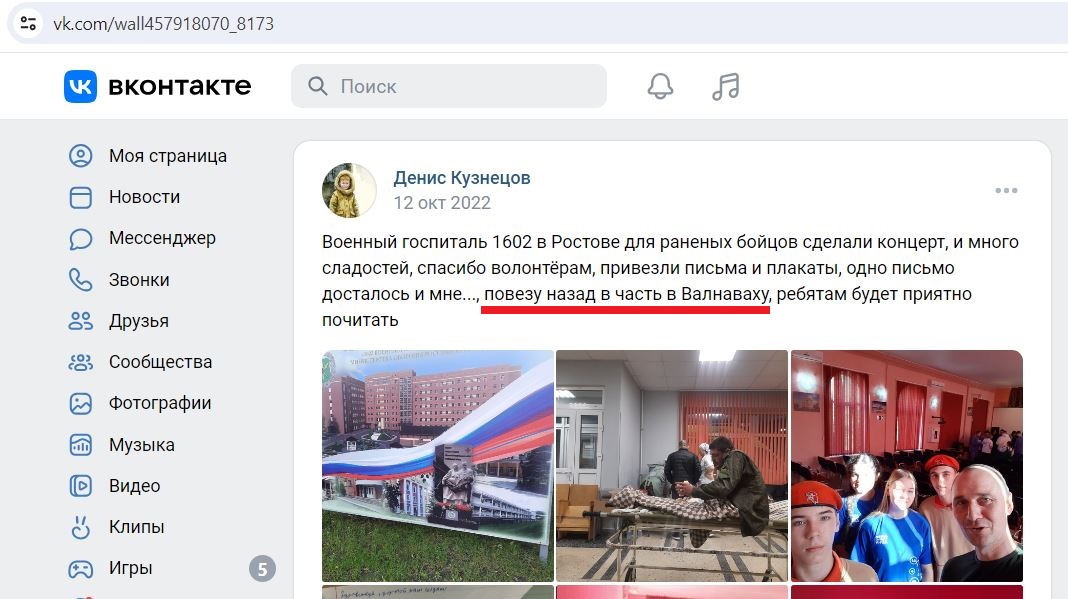
Task: Click the Клипы hand icon
Action: 80,527
